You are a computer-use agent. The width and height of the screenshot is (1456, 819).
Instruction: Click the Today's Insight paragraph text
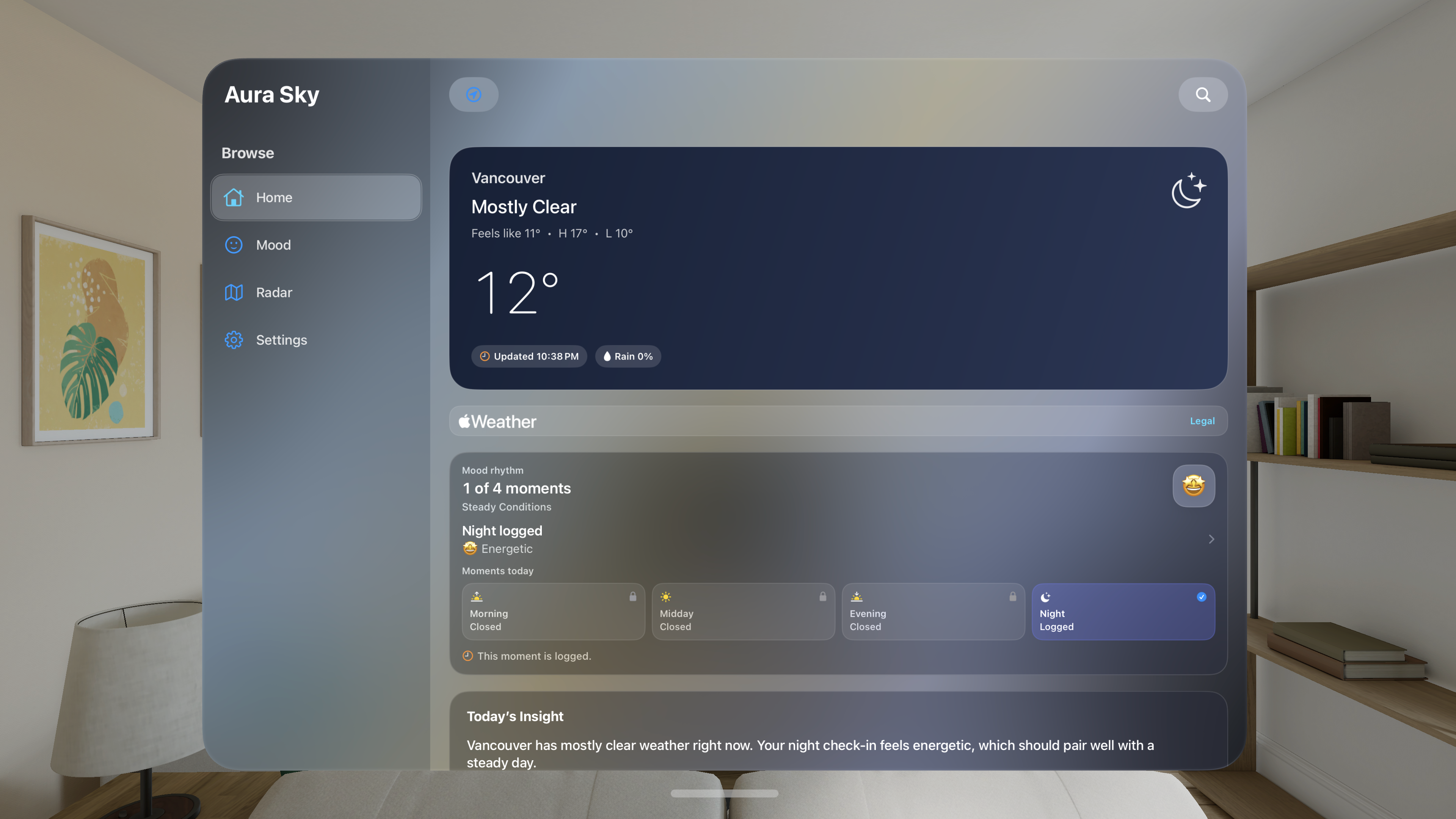click(810, 753)
